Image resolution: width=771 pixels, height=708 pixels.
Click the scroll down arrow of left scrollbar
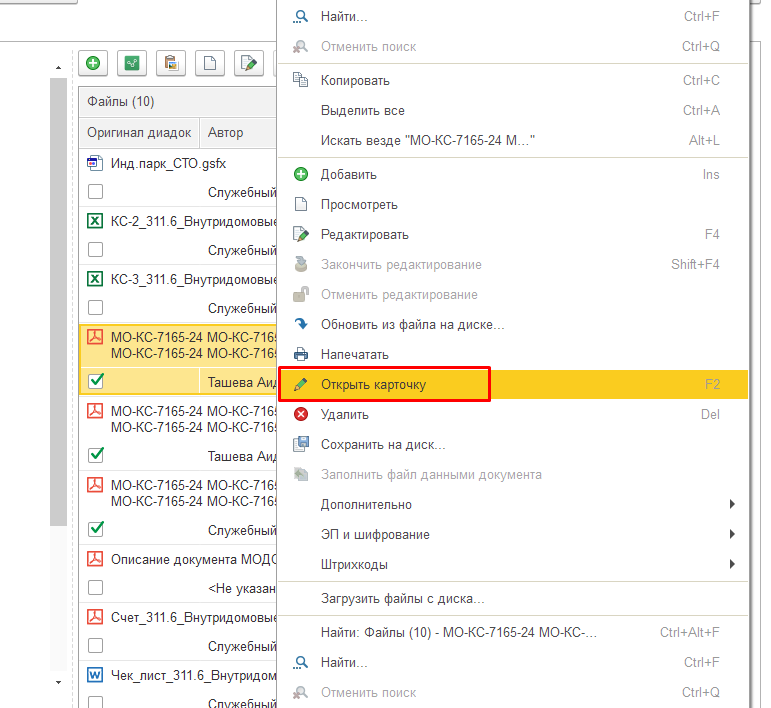click(59, 681)
